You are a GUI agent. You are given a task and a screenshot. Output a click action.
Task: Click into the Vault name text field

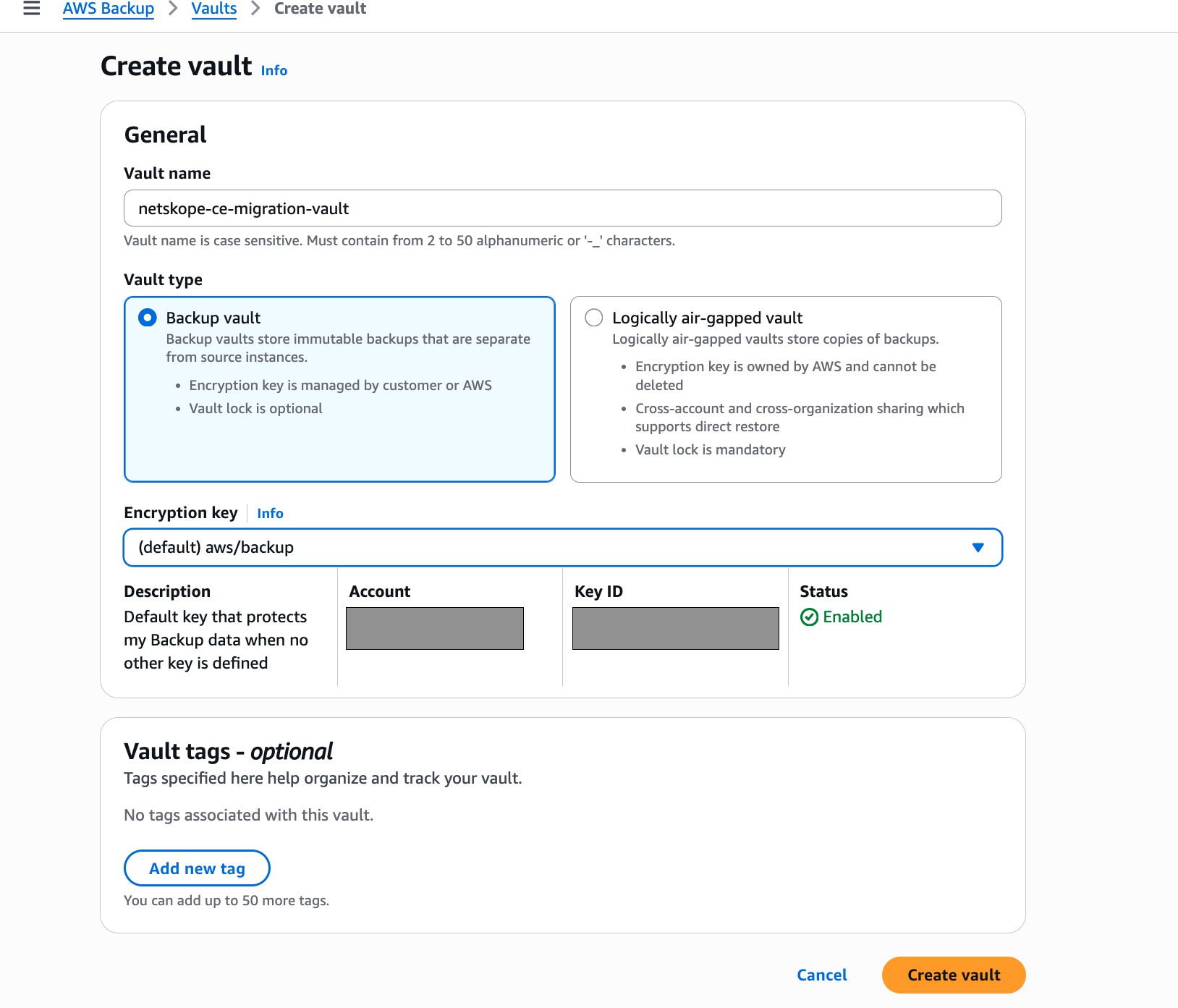point(563,208)
